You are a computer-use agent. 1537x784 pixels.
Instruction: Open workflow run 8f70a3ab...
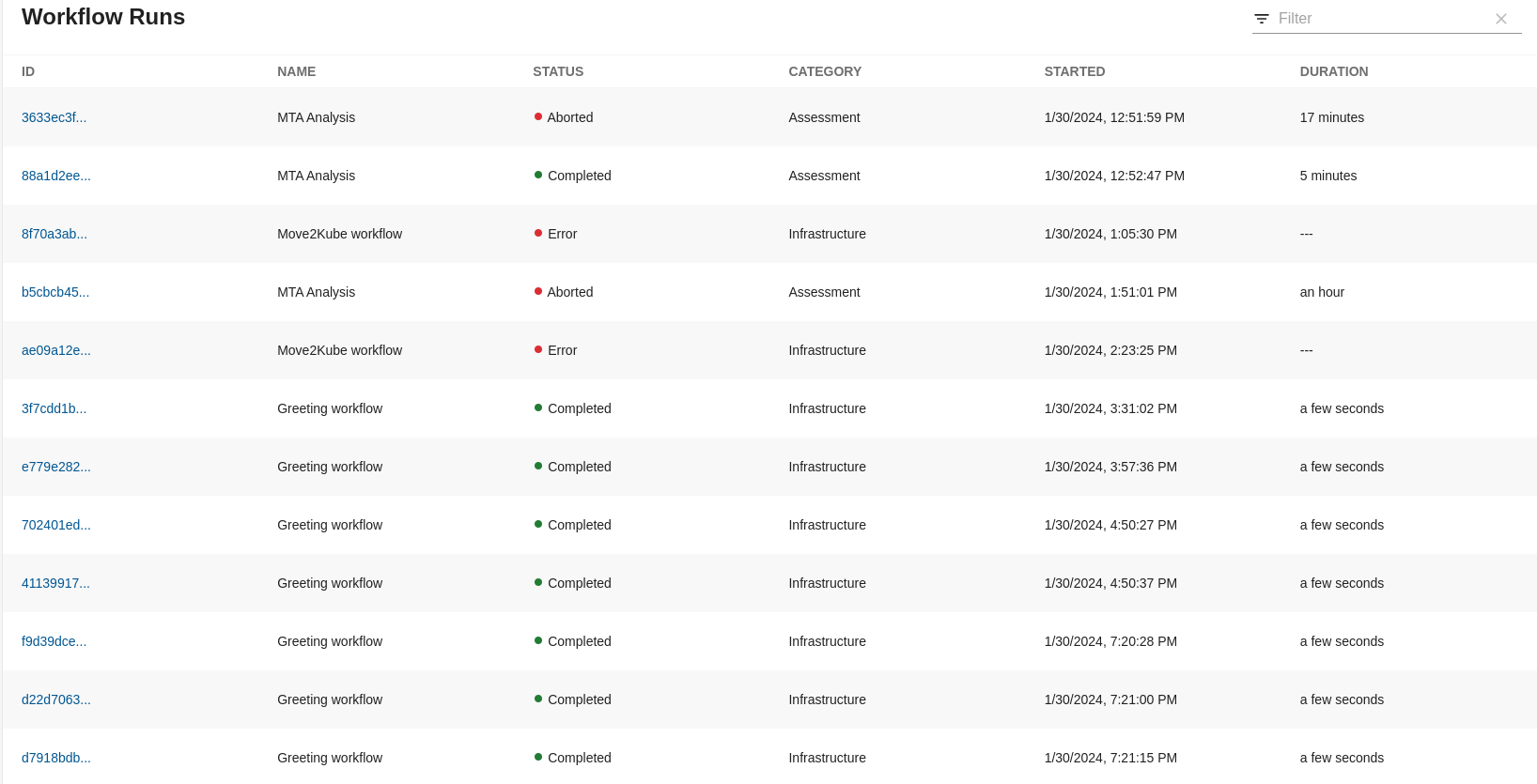pos(54,234)
